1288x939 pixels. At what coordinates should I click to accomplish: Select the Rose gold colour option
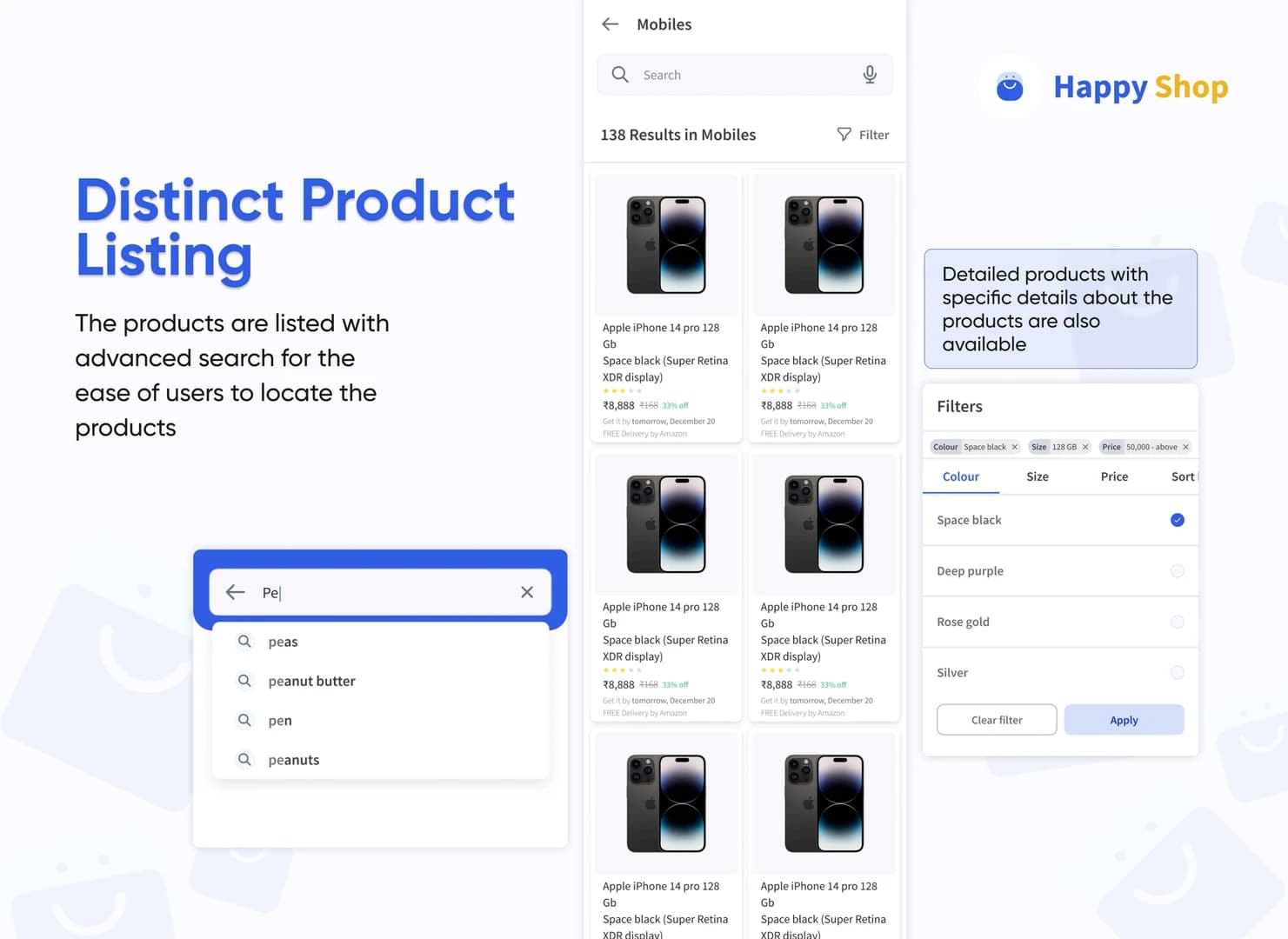coord(1178,622)
